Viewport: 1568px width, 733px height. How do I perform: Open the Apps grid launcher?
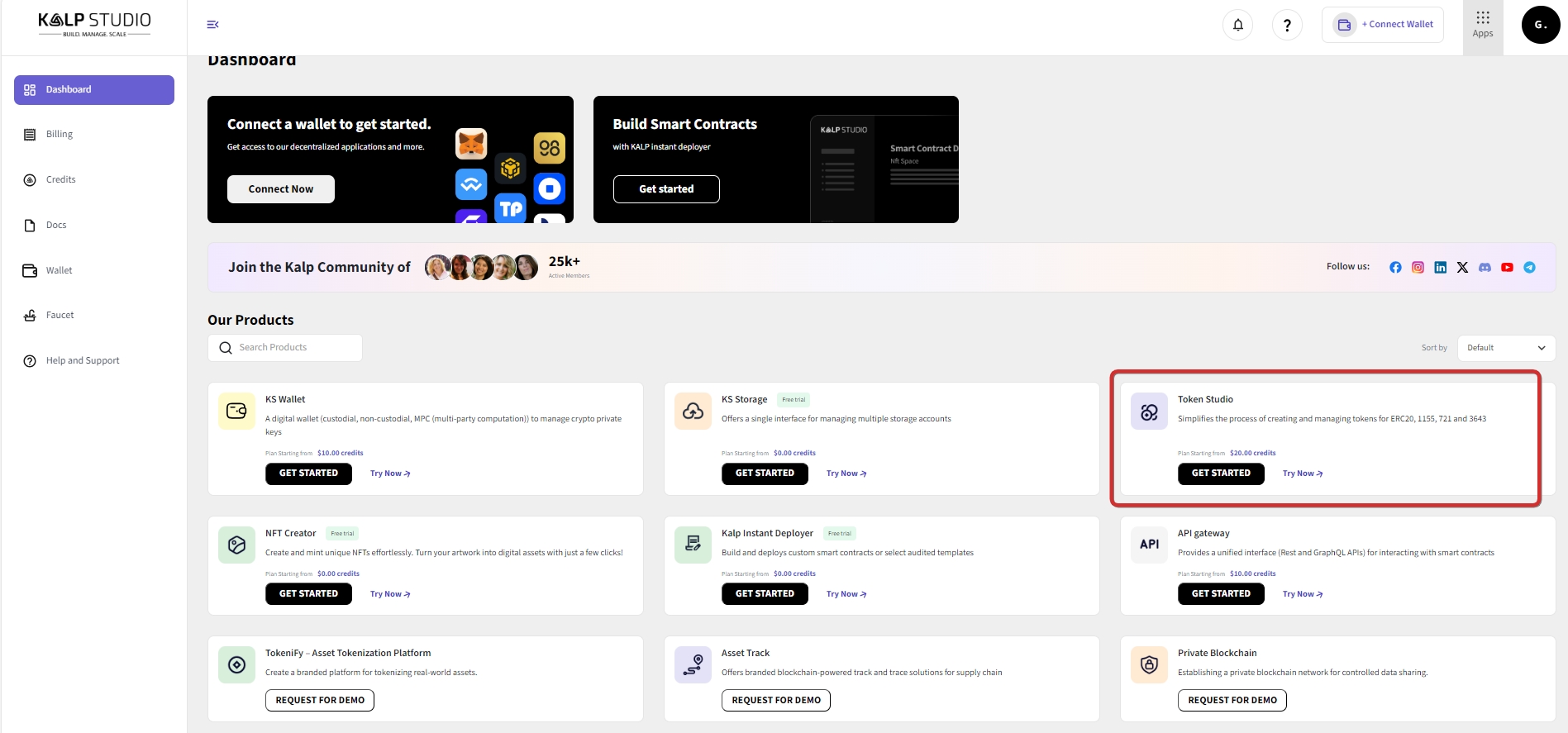(x=1482, y=25)
